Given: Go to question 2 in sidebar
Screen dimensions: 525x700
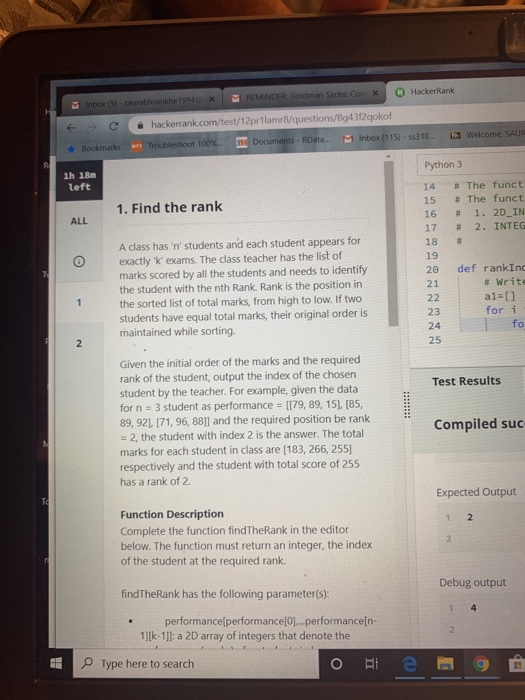Looking at the screenshot, I should tap(79, 343).
